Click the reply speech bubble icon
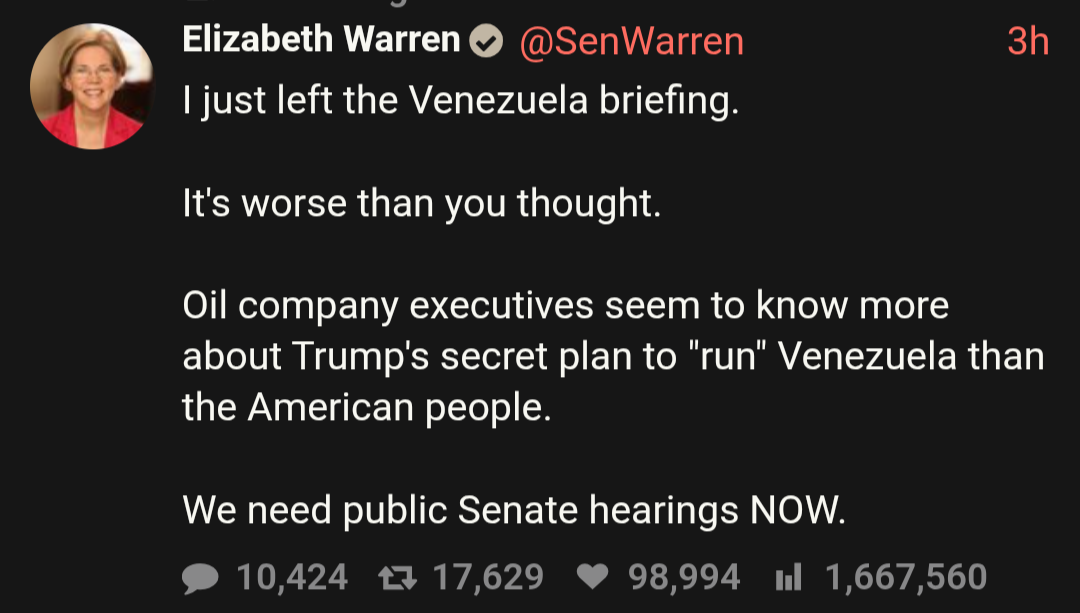The image size is (1080, 613). pos(202,577)
